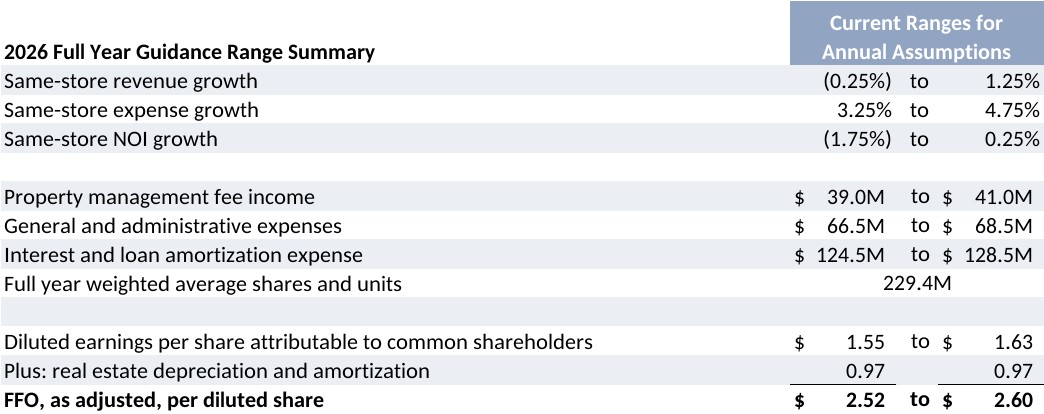Screen dimensions: 1044x414
Task: Click the Same-store revenue growth row label
Action: pos(131,81)
